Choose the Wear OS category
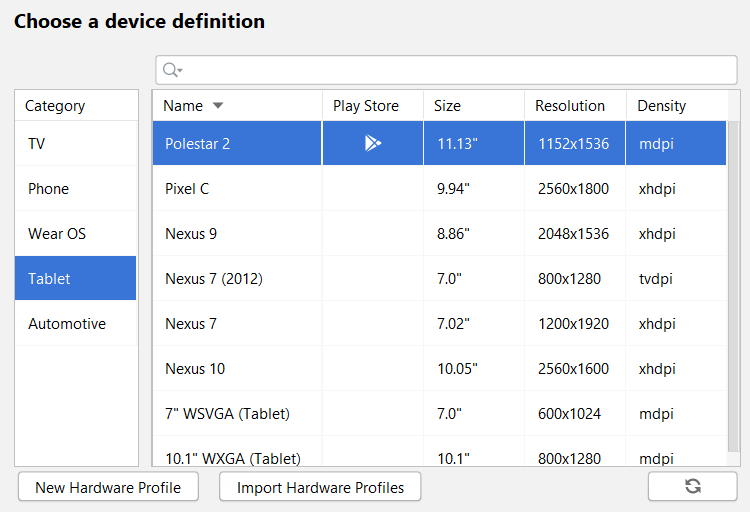Image resolution: width=750 pixels, height=512 pixels. click(76, 234)
